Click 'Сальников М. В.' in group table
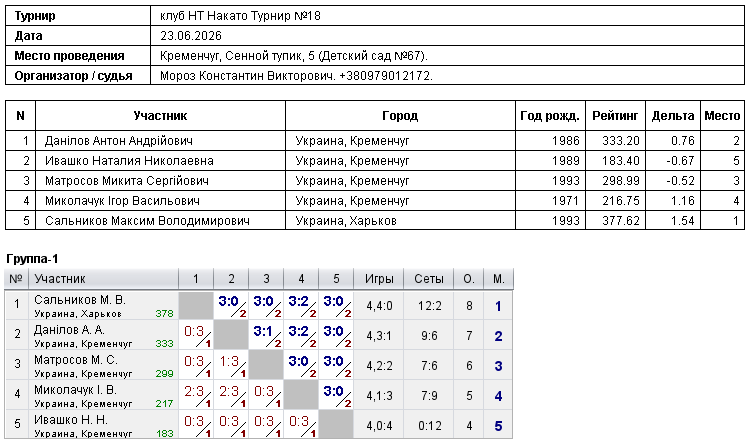This screenshot has width=750, height=444. tap(80, 300)
